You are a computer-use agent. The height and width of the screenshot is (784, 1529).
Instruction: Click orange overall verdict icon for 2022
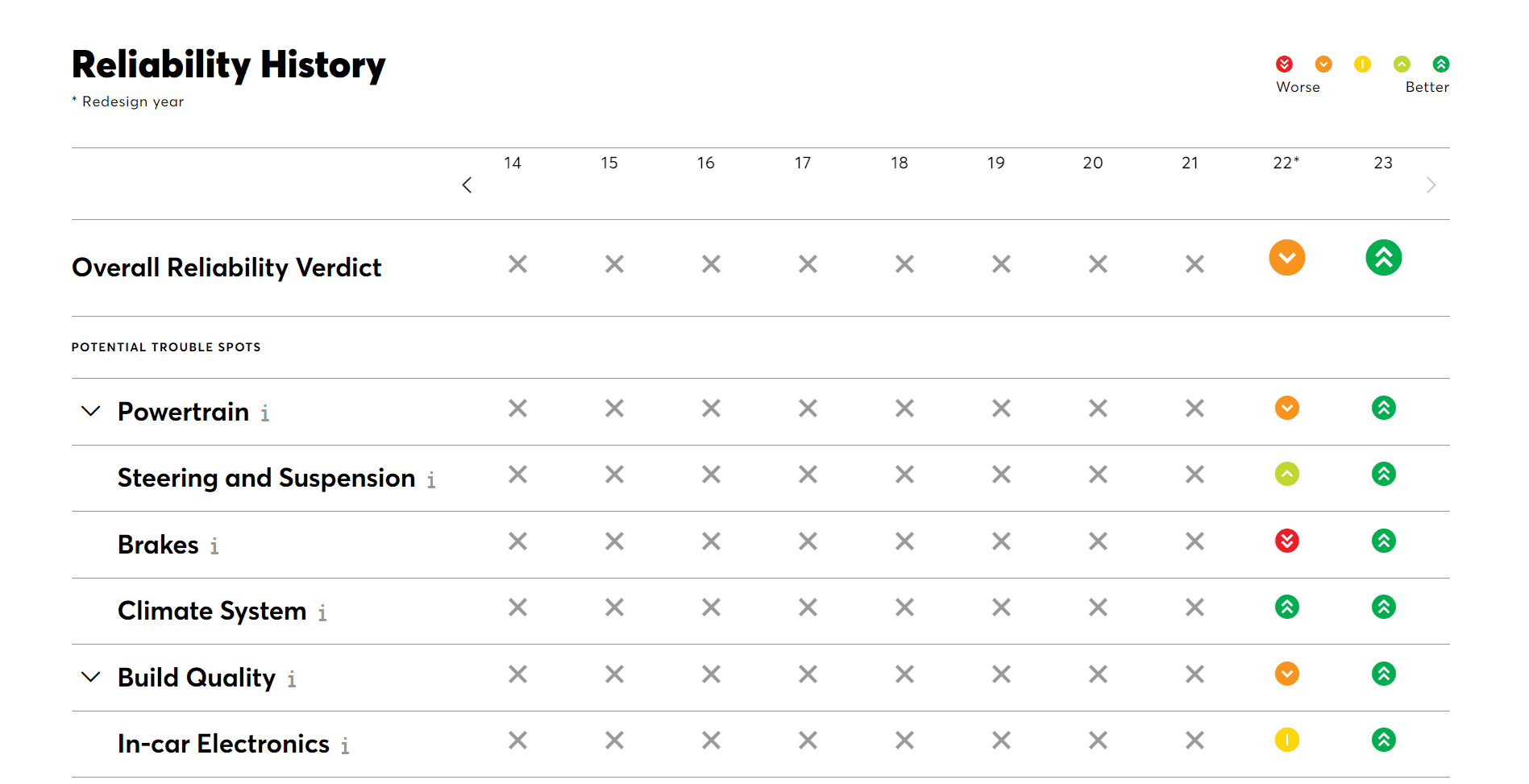click(1286, 258)
